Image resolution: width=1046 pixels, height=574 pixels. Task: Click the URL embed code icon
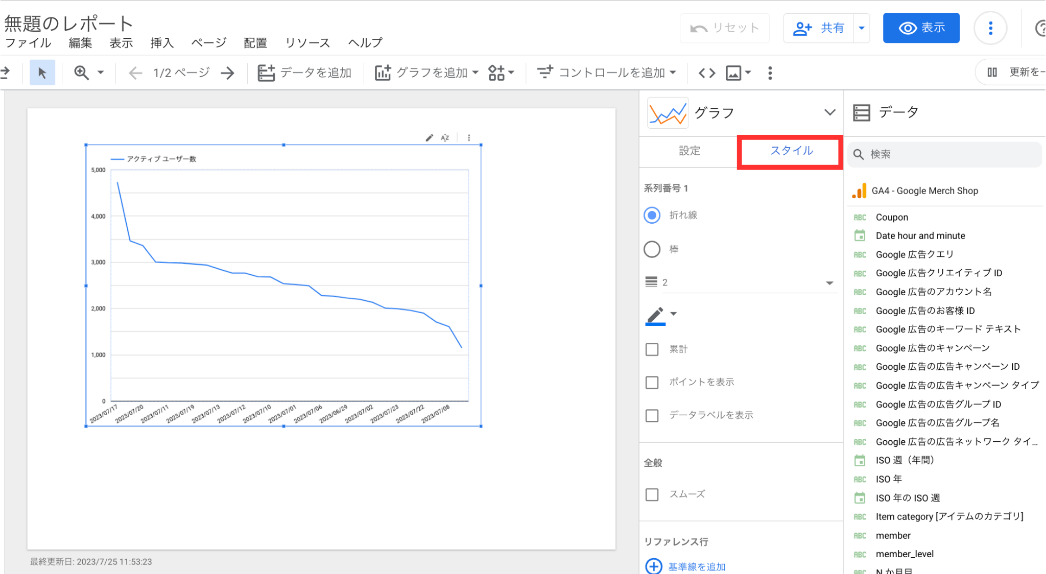[706, 73]
